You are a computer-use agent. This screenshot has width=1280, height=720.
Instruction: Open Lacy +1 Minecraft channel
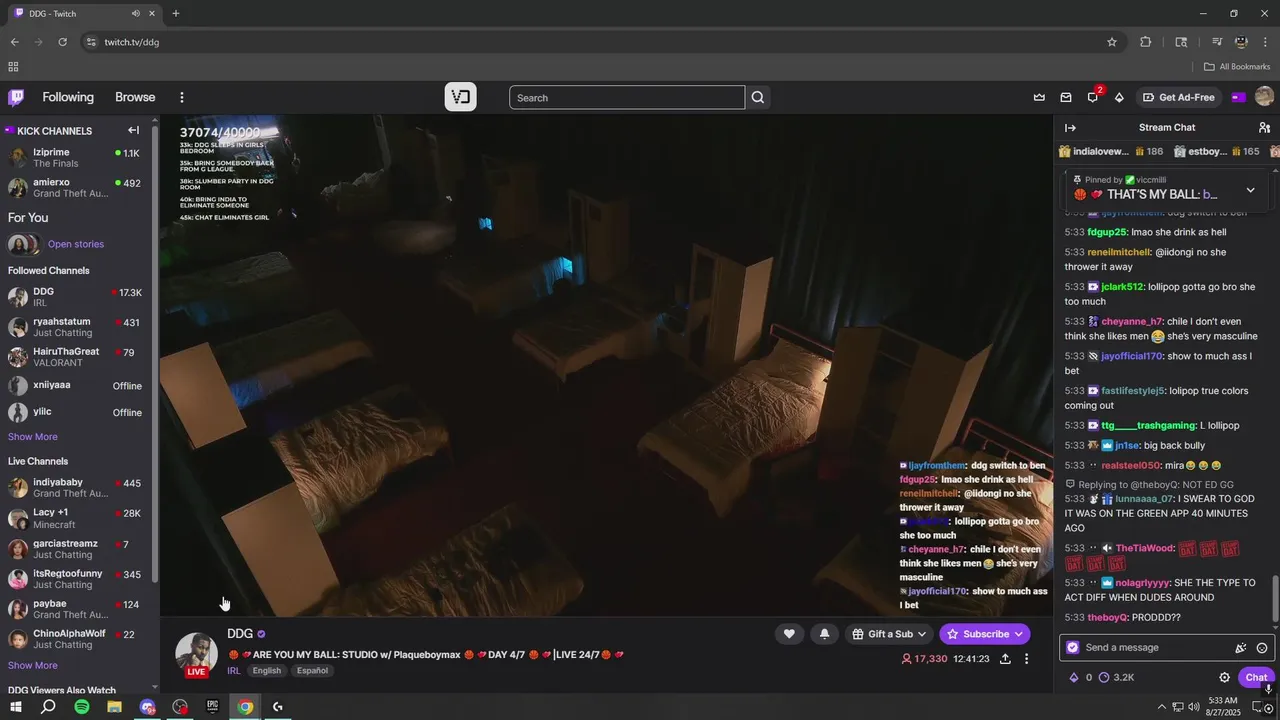tap(76, 518)
